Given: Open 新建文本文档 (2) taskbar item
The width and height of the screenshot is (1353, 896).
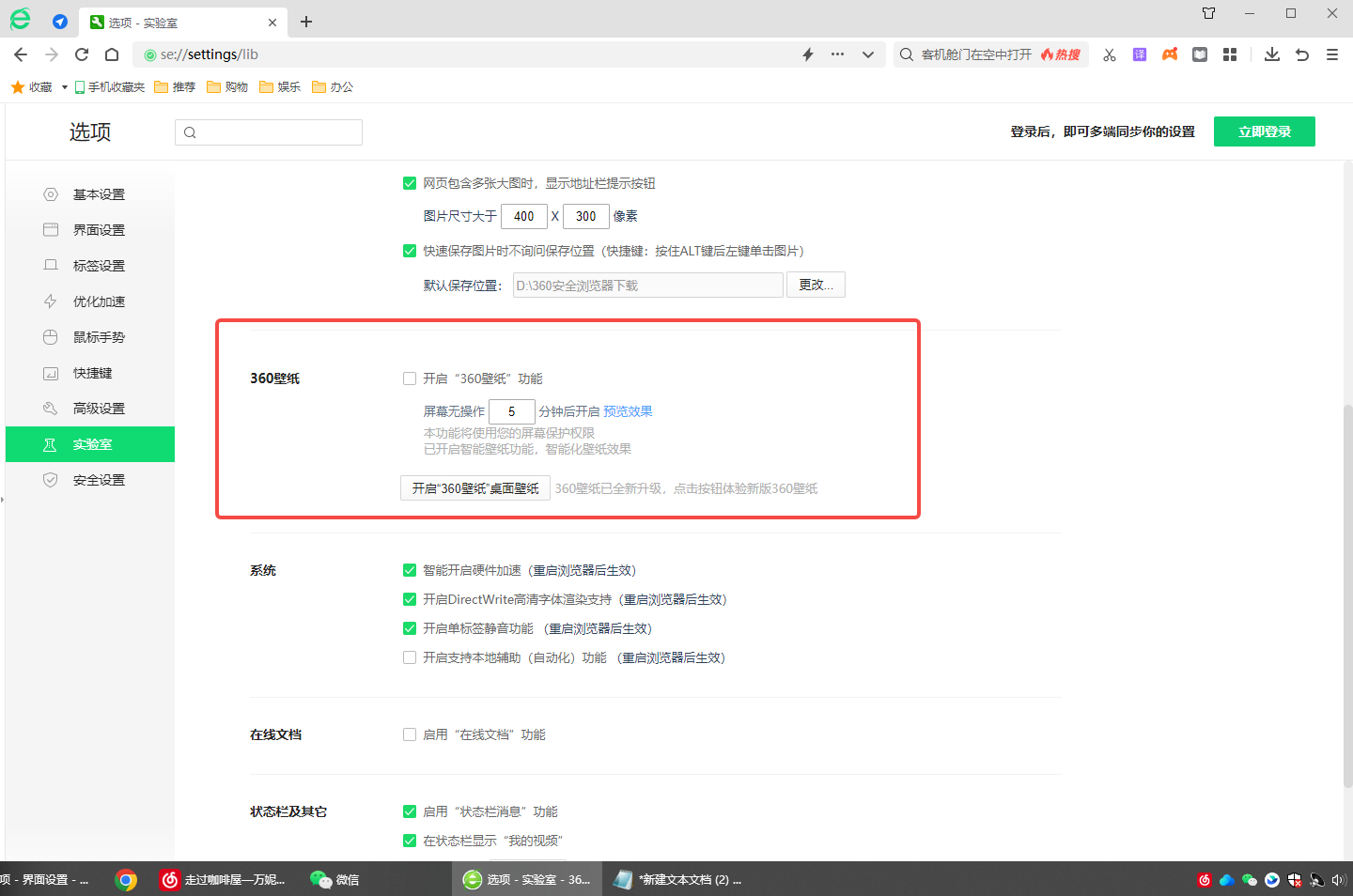Looking at the screenshot, I should point(677,880).
